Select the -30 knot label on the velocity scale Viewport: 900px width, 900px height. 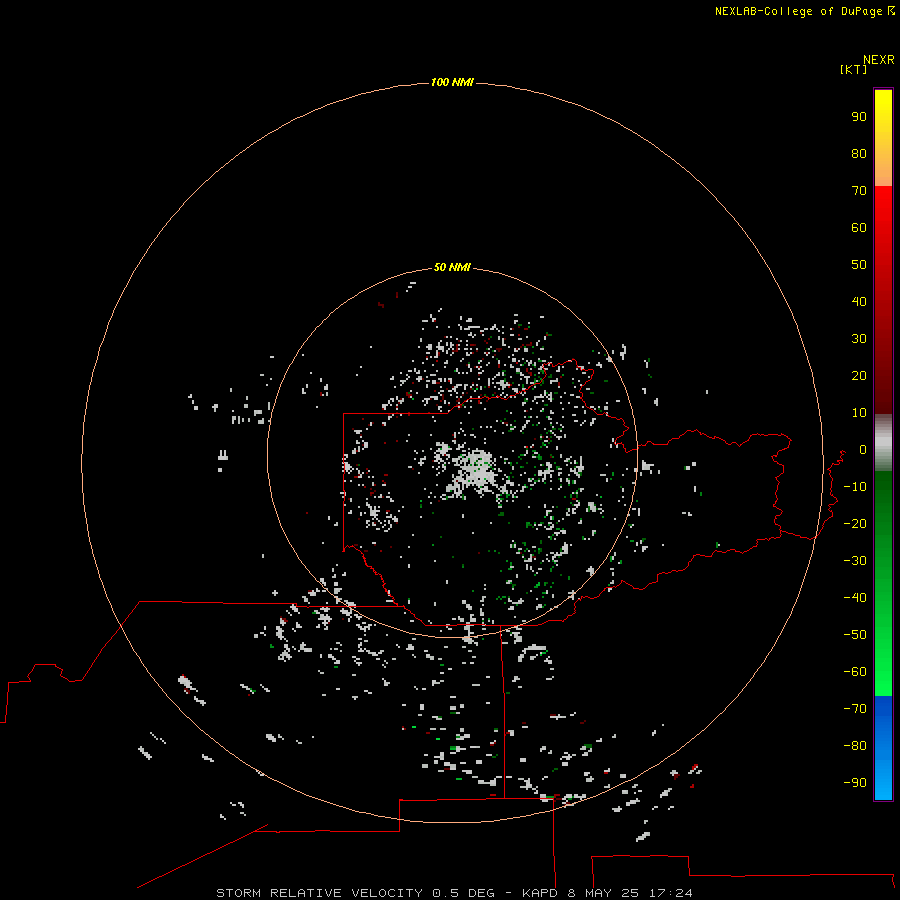click(x=855, y=561)
